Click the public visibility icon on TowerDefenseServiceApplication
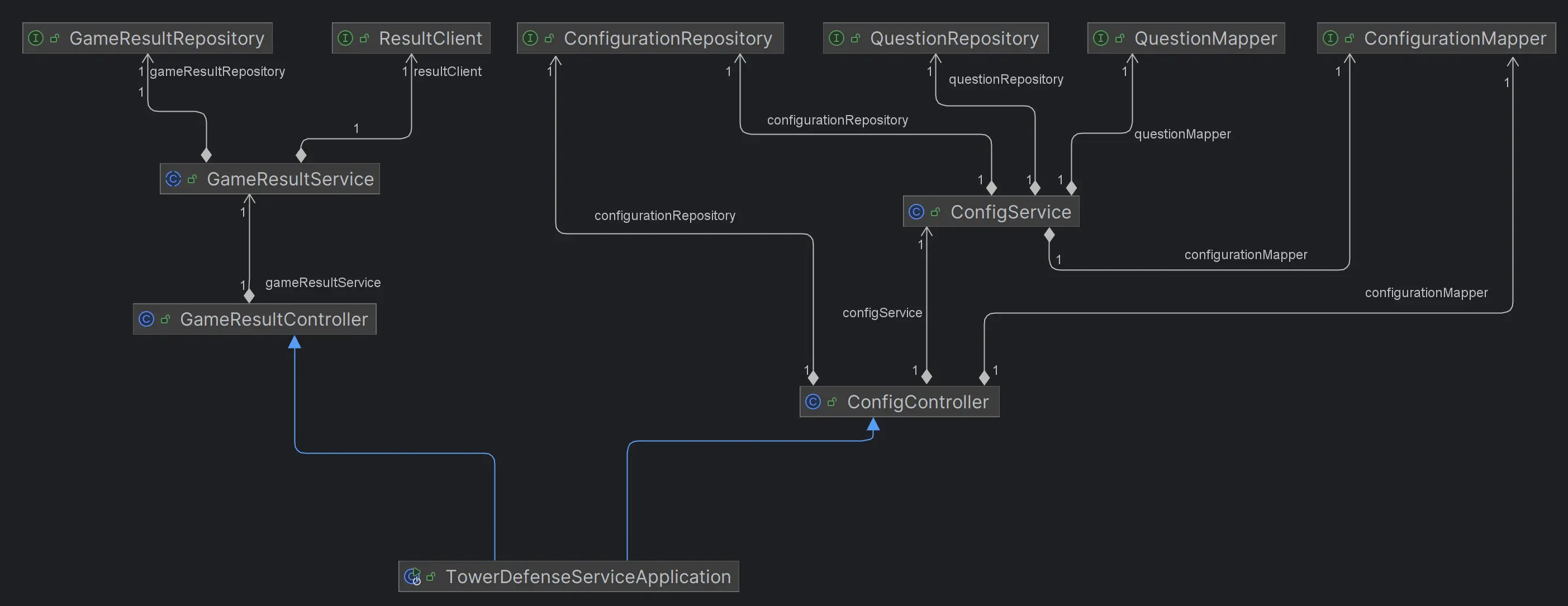Image resolution: width=1568 pixels, height=606 pixels. pyautogui.click(x=431, y=576)
